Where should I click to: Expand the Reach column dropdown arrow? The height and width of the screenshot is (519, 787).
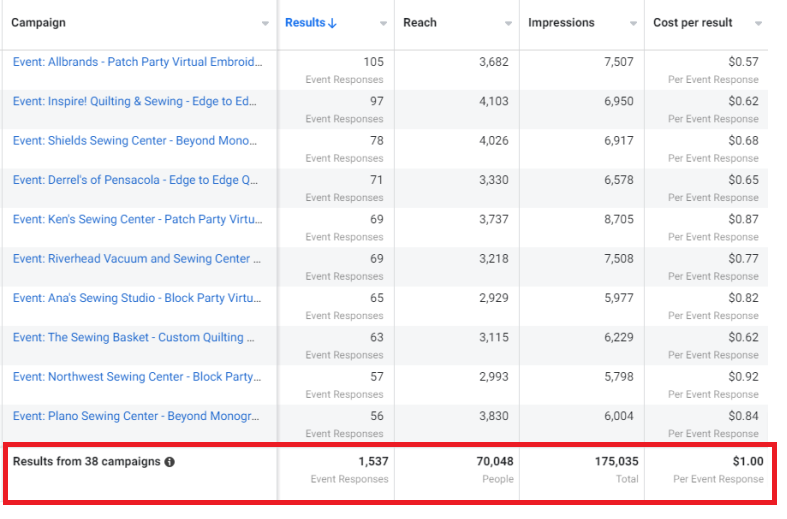click(509, 23)
